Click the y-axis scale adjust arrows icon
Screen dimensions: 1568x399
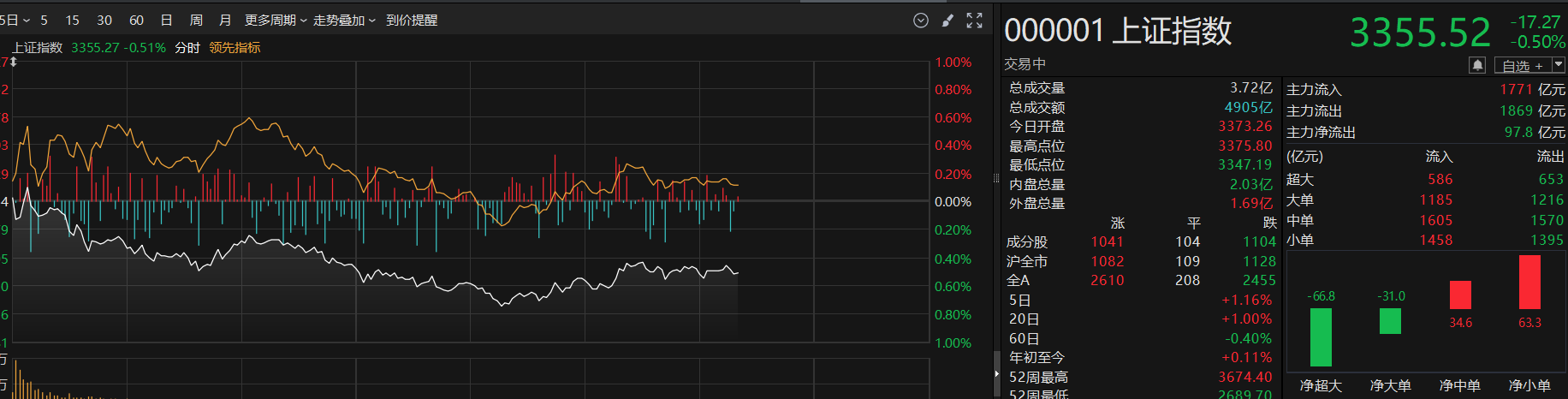point(13,63)
